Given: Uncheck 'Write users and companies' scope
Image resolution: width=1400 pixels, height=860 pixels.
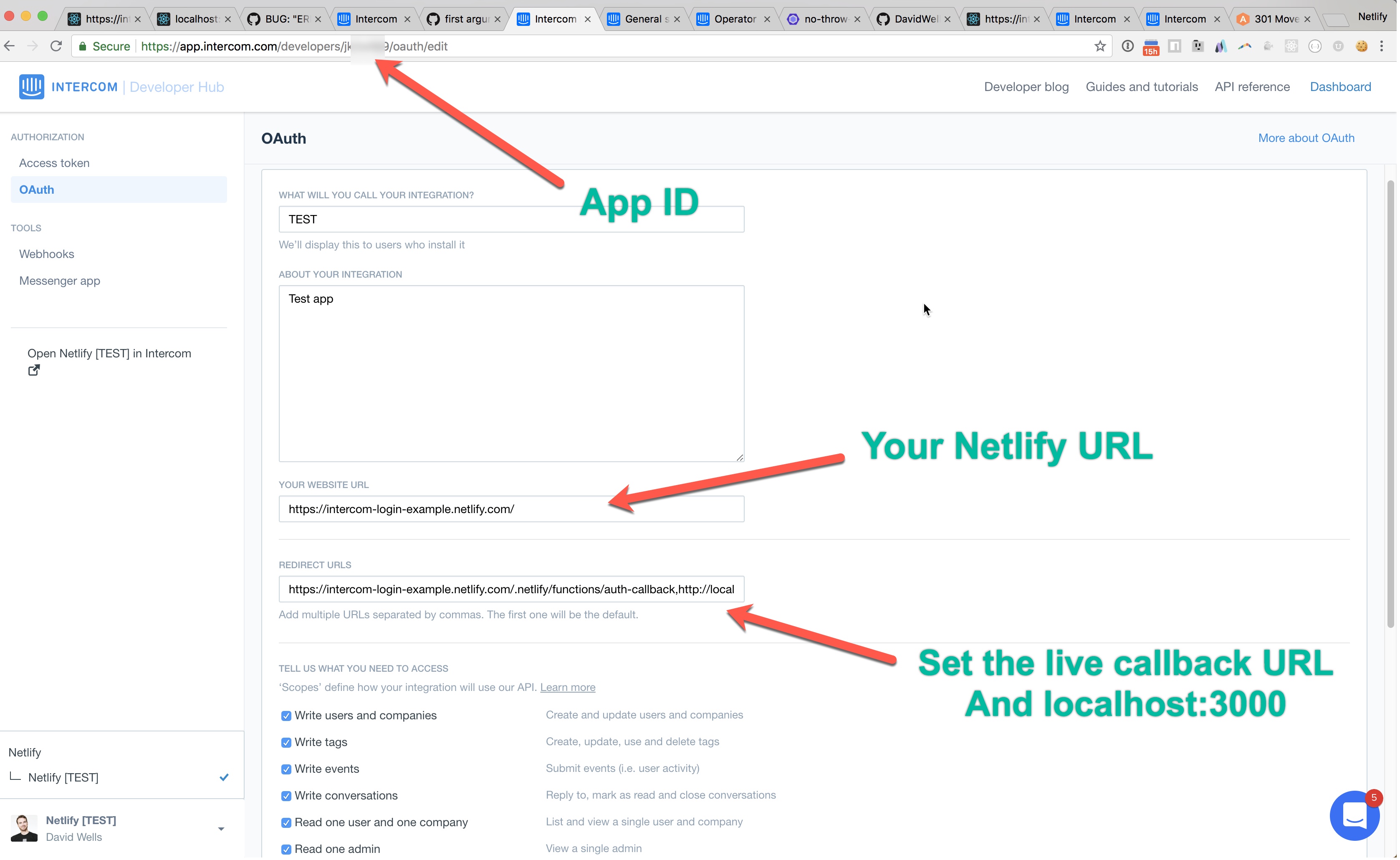Looking at the screenshot, I should pos(287,717).
